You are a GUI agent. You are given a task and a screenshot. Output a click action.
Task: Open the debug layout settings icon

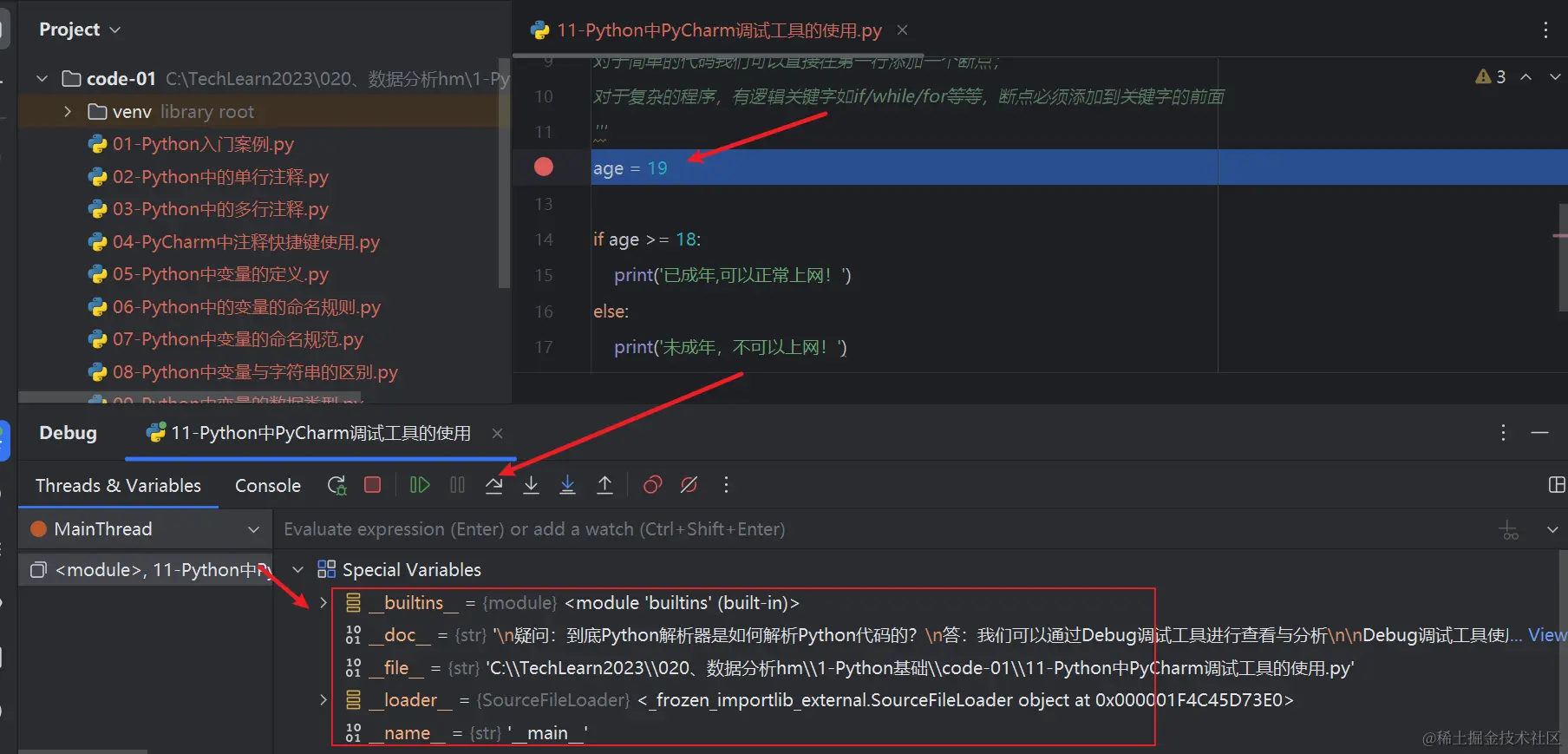pos(1557,485)
